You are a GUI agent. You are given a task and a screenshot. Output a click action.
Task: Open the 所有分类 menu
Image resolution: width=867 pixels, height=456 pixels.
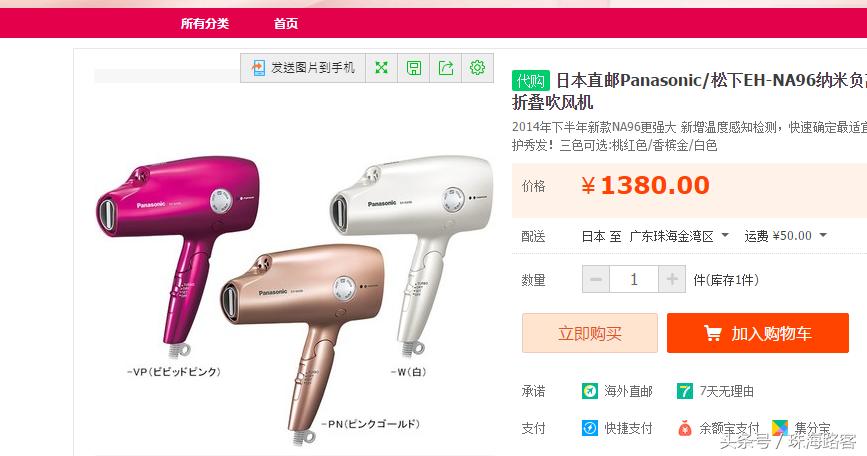coord(205,23)
